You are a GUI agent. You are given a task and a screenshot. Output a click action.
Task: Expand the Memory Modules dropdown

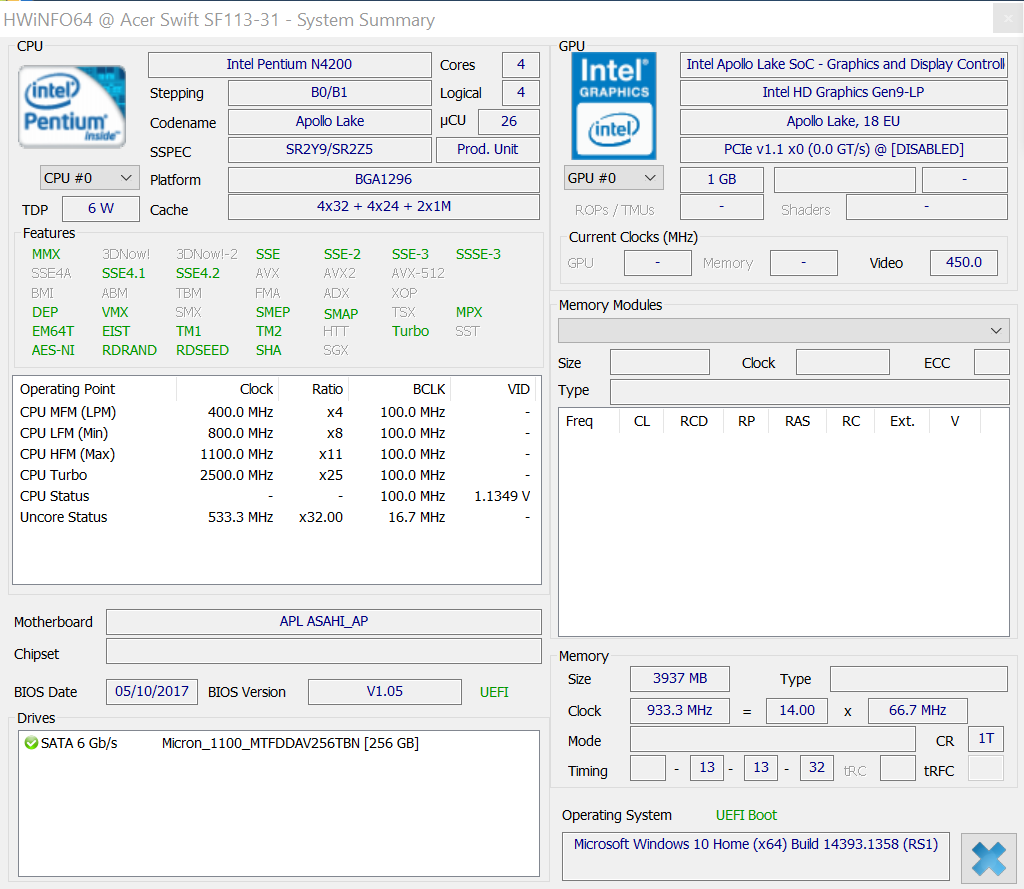click(x=784, y=331)
